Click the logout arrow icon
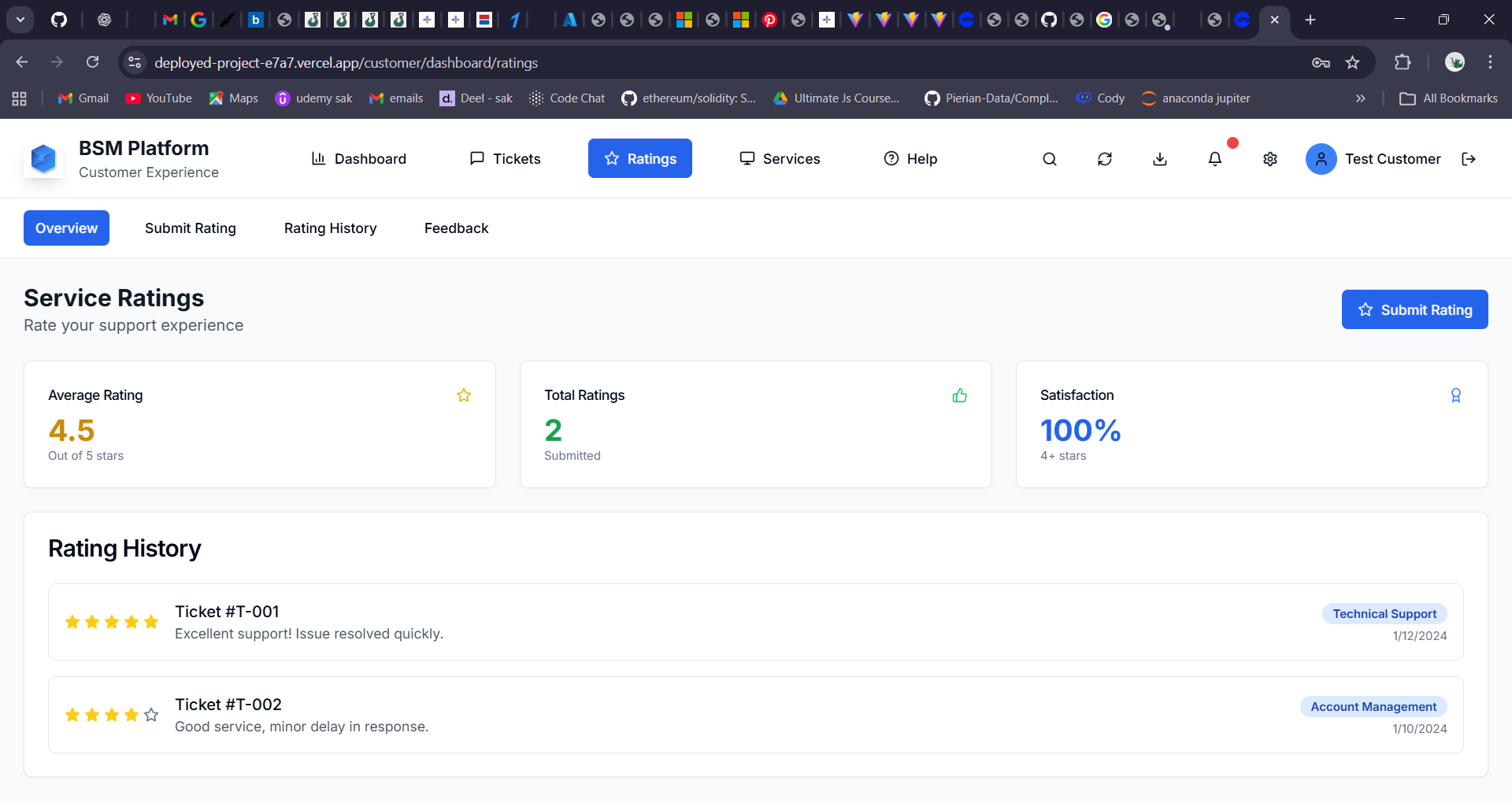The width and height of the screenshot is (1512, 803). click(x=1469, y=159)
